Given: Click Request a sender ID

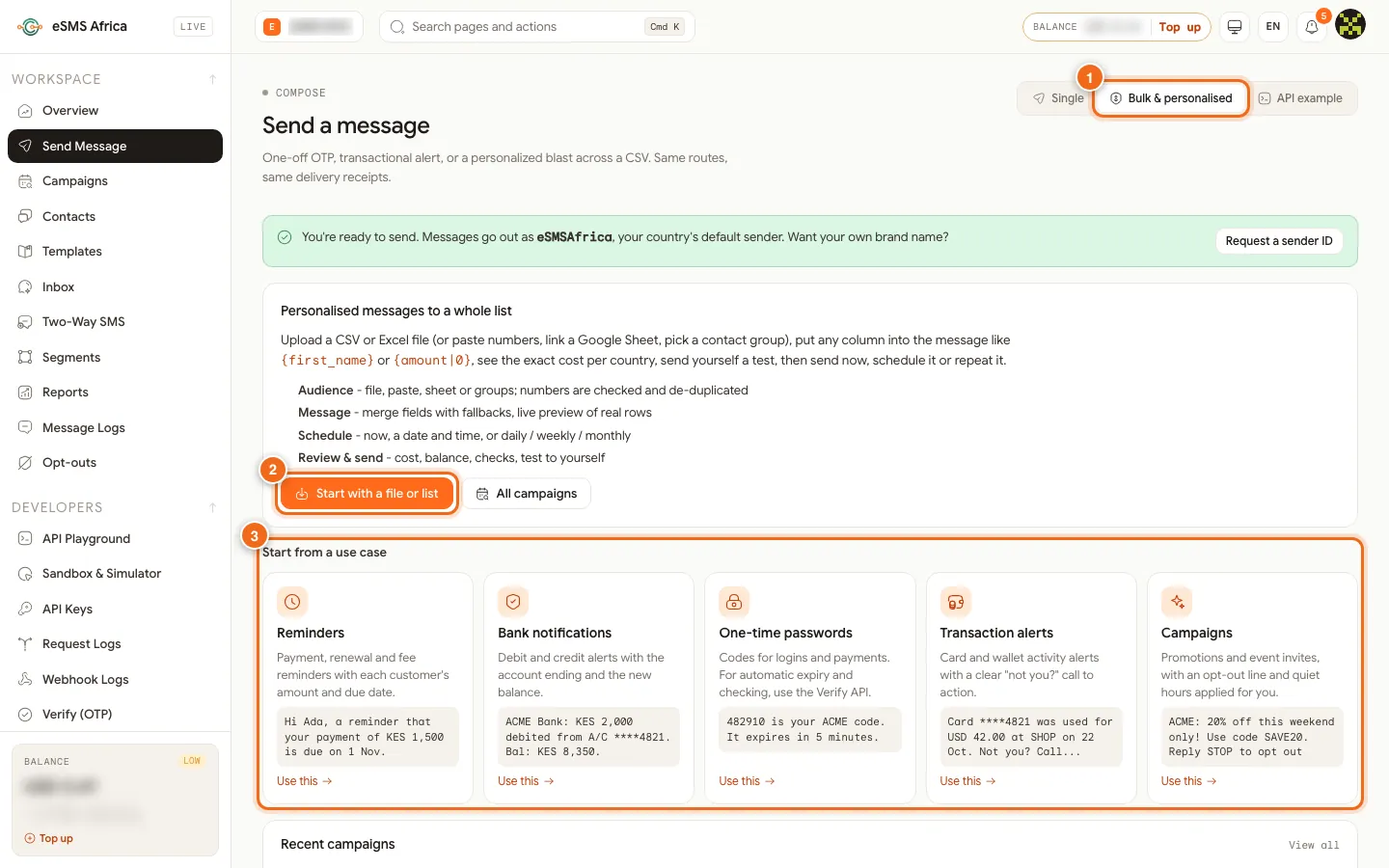Looking at the screenshot, I should tap(1279, 241).
